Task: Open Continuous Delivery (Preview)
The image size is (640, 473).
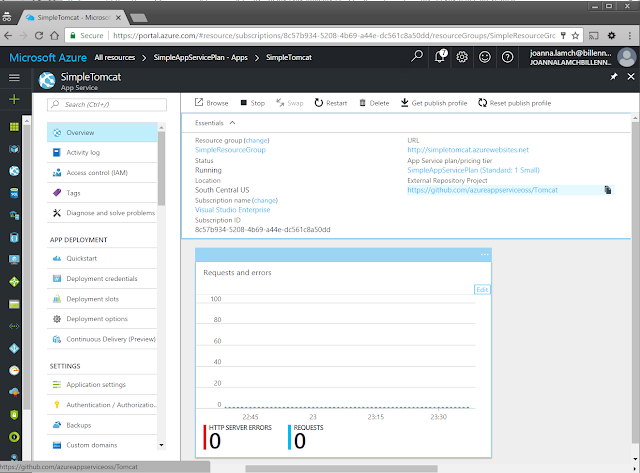Action: click(x=102, y=339)
